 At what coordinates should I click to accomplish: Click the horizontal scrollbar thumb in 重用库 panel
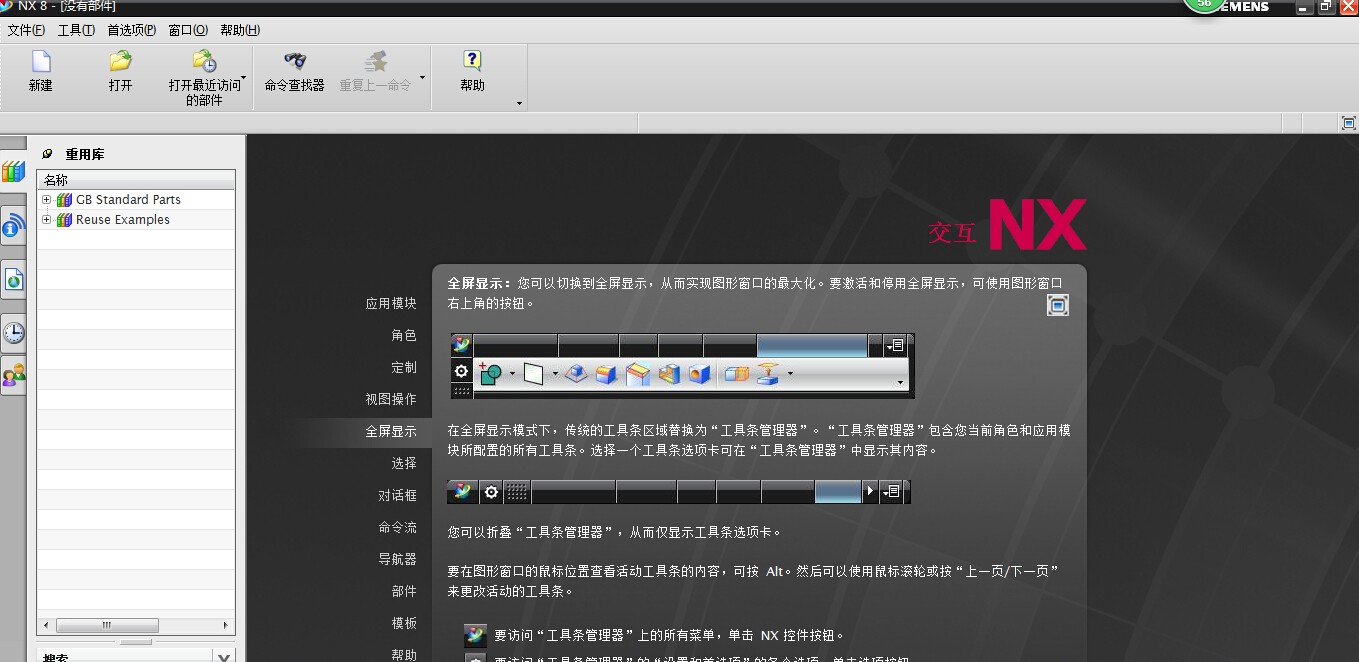107,625
